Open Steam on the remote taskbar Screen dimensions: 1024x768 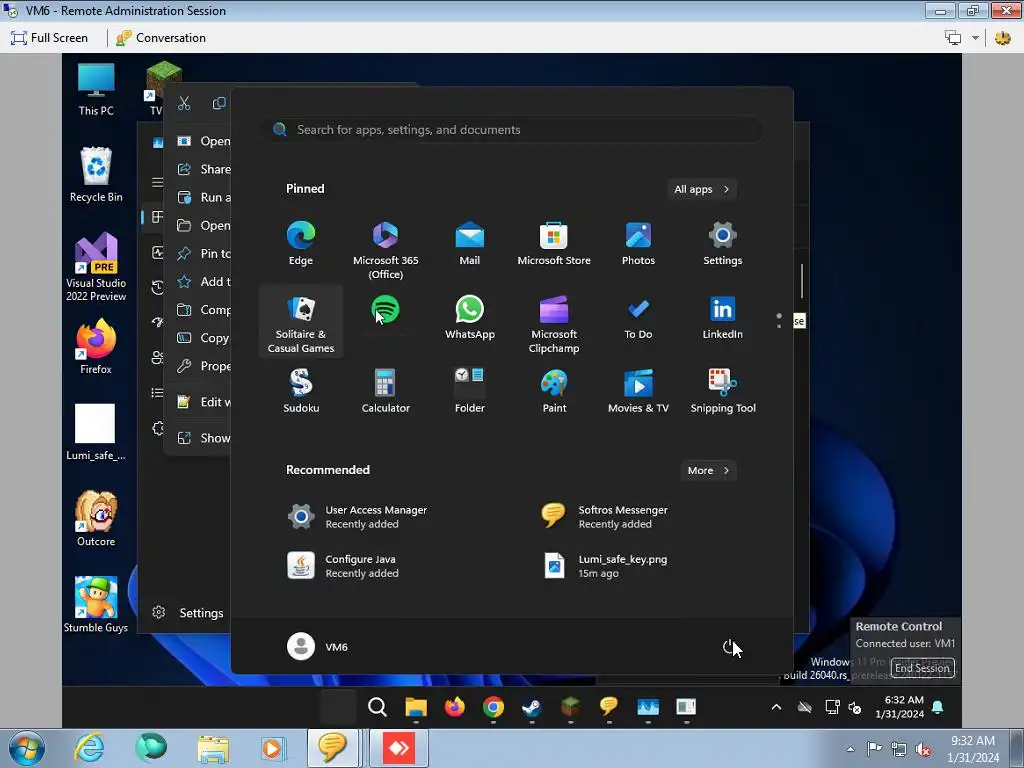[x=532, y=707]
